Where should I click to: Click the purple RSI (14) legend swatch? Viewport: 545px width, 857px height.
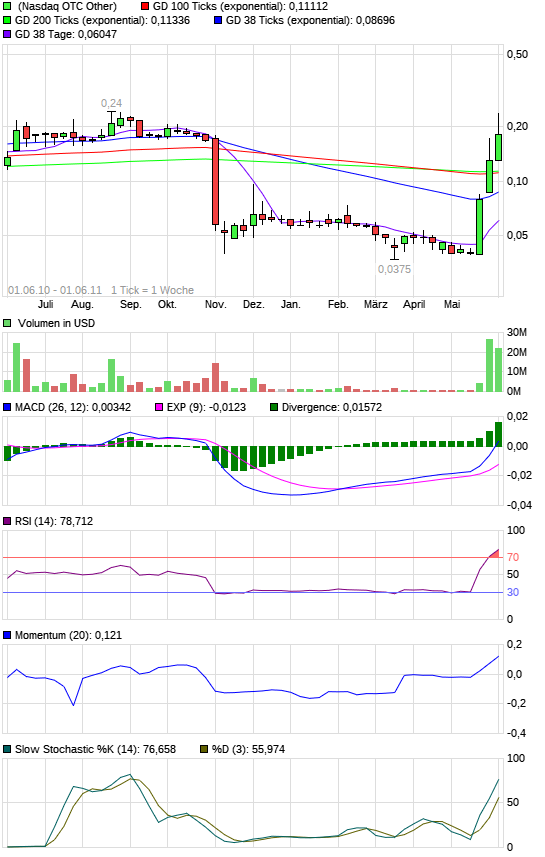coord(7,521)
